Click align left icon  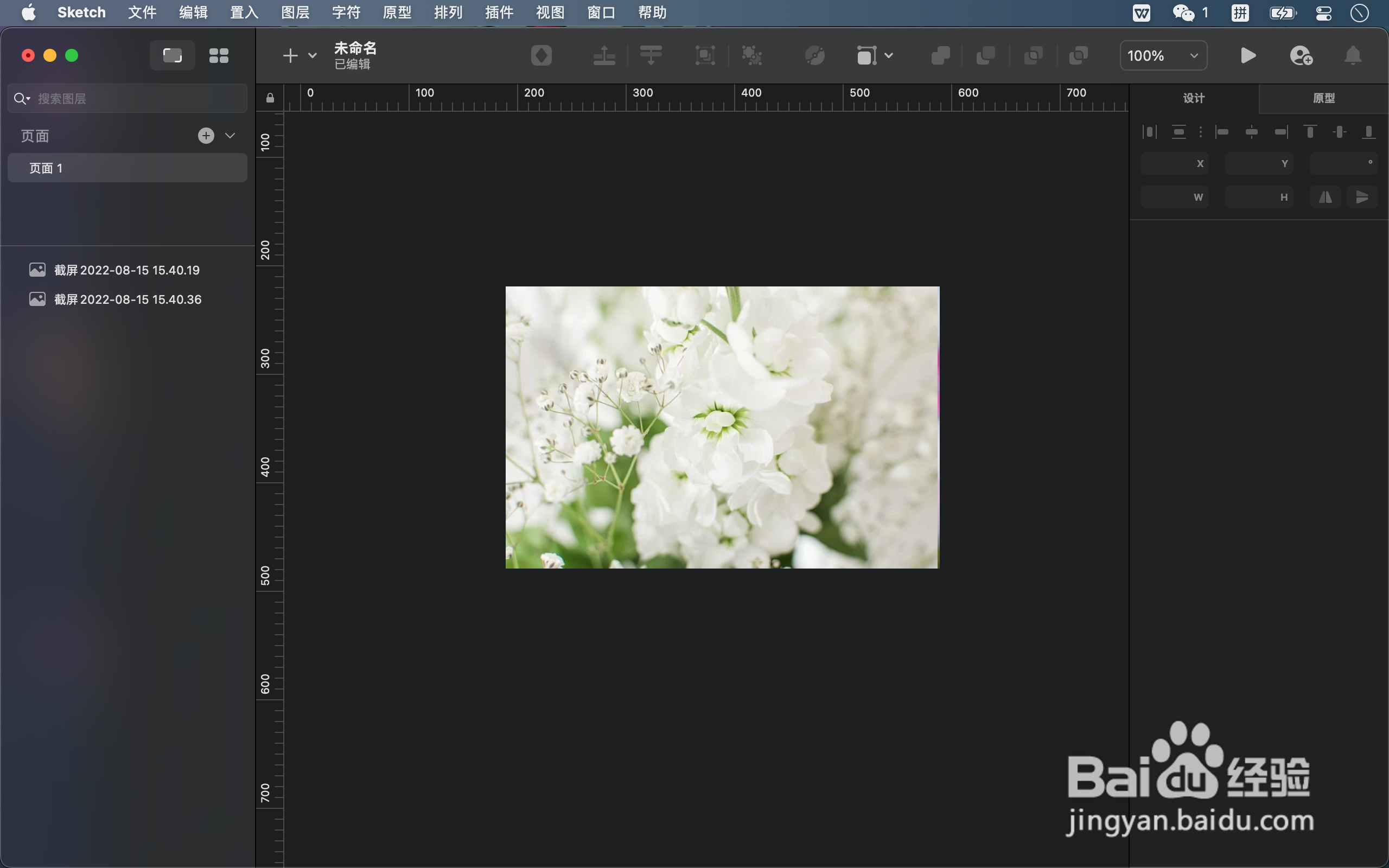pos(1222,132)
